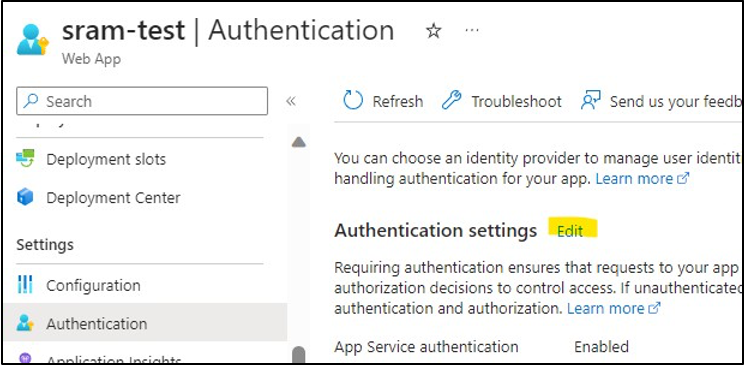Click the star favorite icon beside Authentication
744x366 pixels.
point(433,31)
